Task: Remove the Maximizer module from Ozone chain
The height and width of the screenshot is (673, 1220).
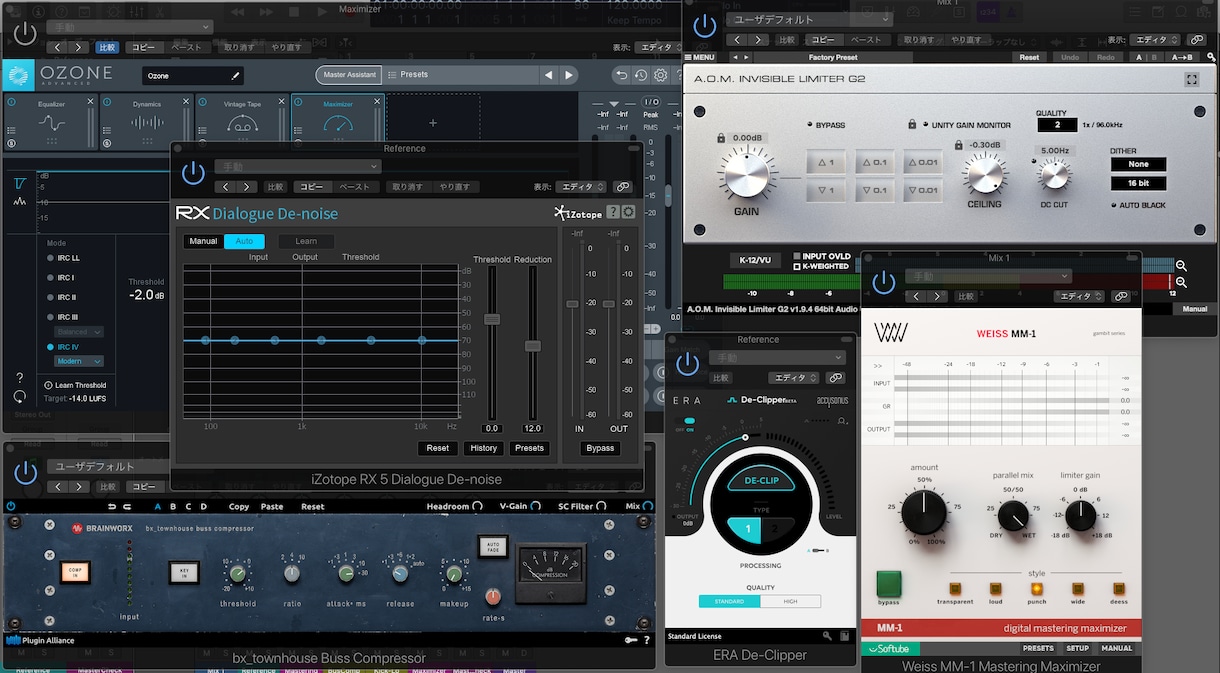Action: pos(379,101)
